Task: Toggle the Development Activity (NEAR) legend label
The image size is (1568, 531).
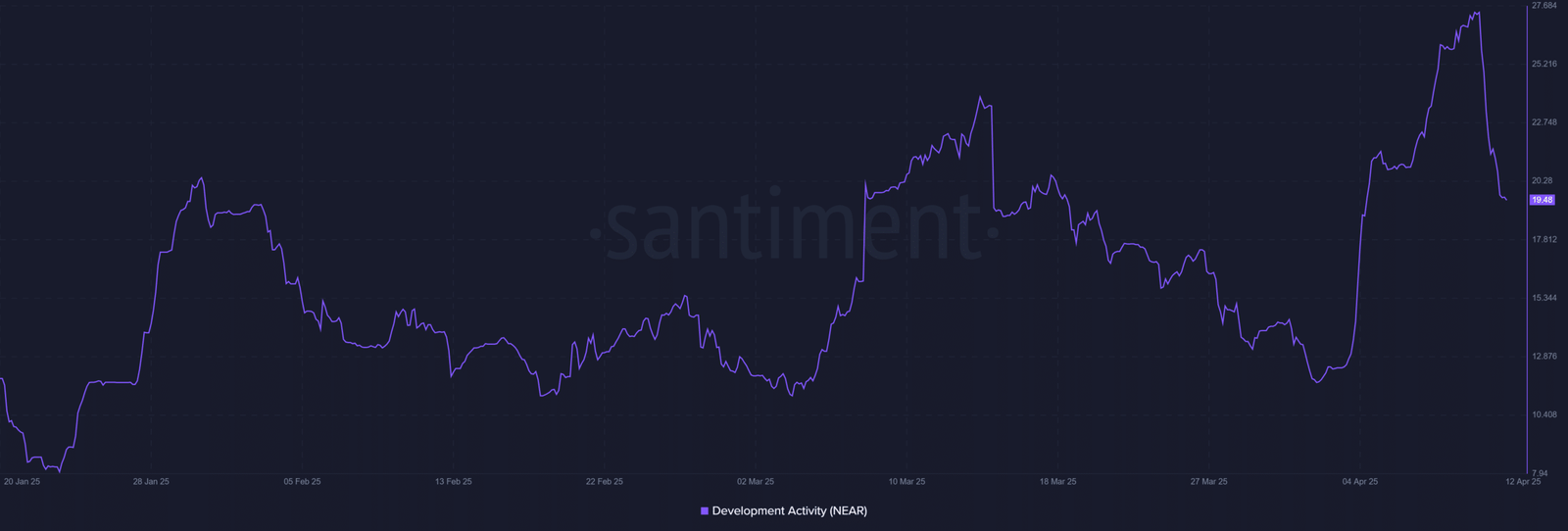Action: coord(789,511)
